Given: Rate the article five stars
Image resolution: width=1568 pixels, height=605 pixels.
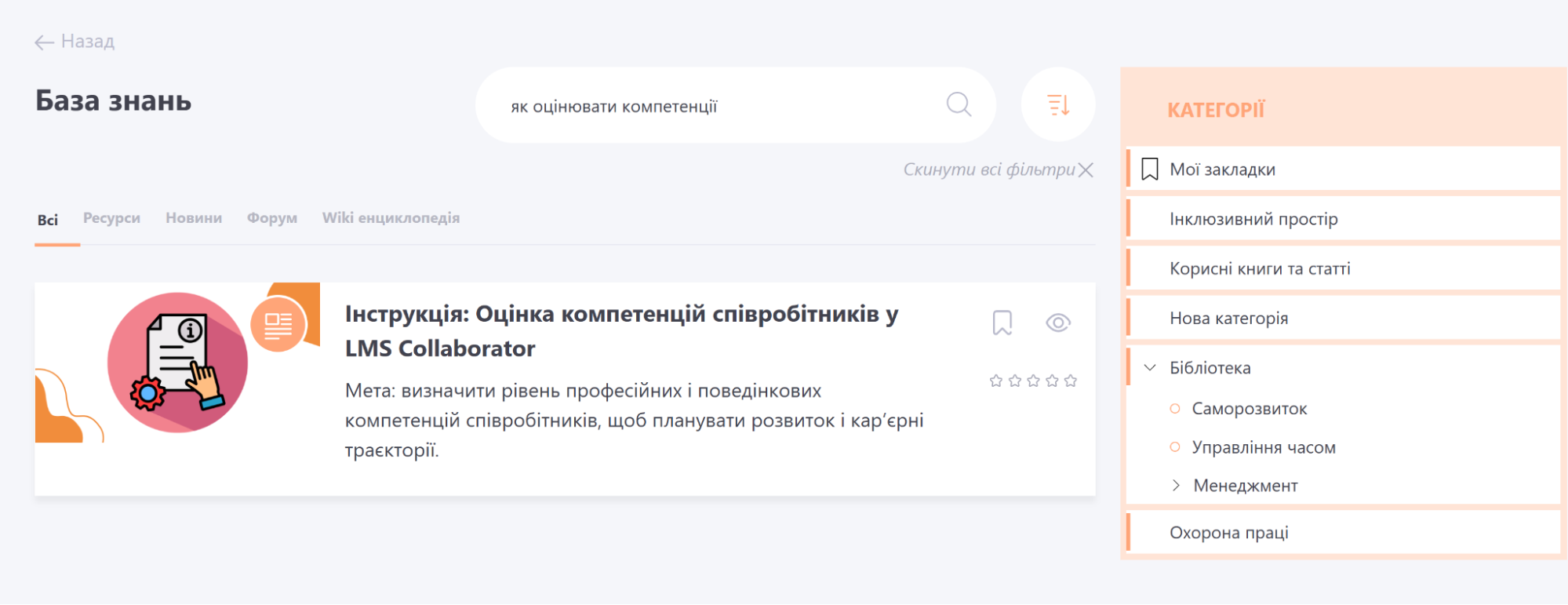Looking at the screenshot, I should tap(1071, 381).
